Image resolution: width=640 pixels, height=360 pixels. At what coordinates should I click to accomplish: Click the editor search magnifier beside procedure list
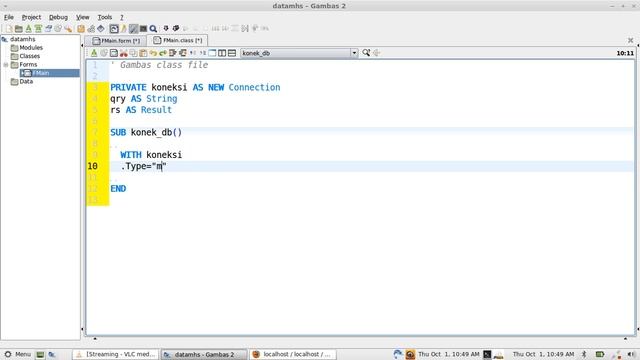(366, 53)
